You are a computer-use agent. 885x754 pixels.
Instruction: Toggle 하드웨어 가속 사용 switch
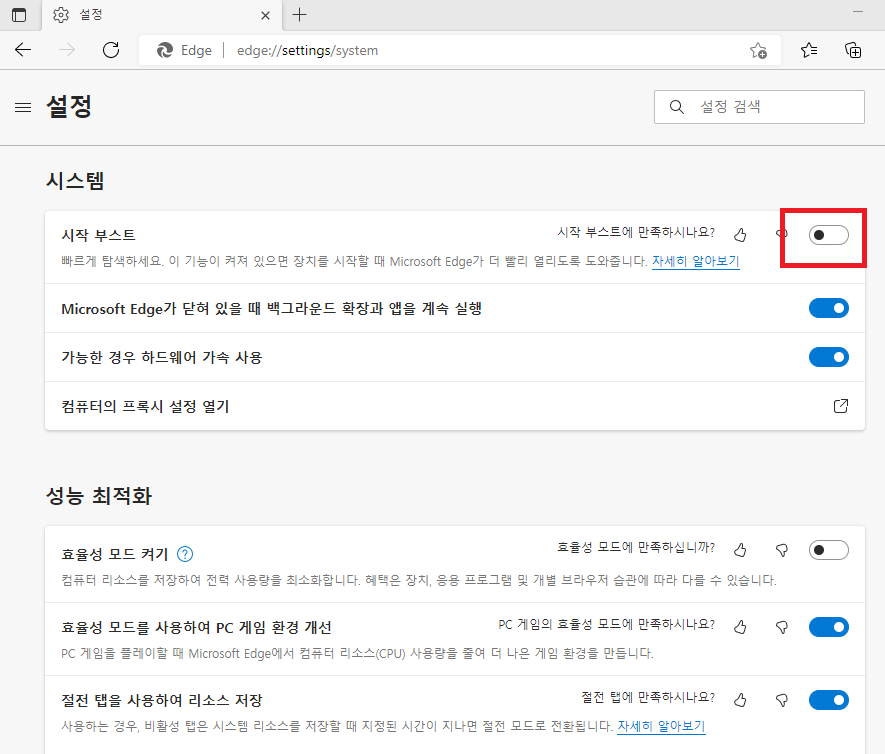tap(828, 357)
